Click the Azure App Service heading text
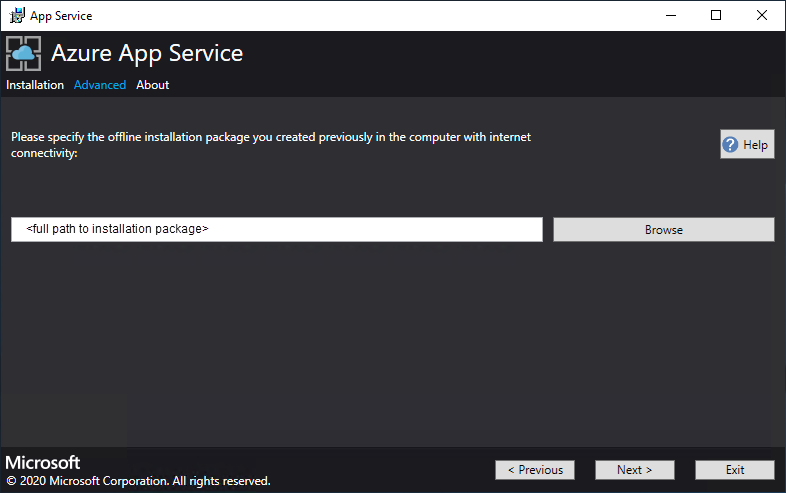Viewport: 786px width, 493px height. click(x=147, y=54)
